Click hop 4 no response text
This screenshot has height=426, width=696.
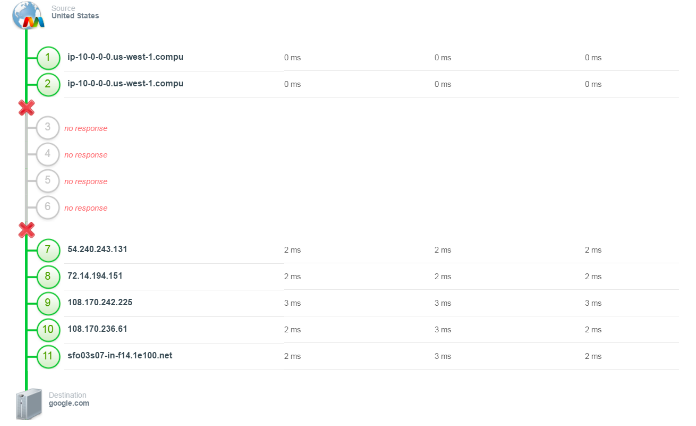pyautogui.click(x=86, y=155)
